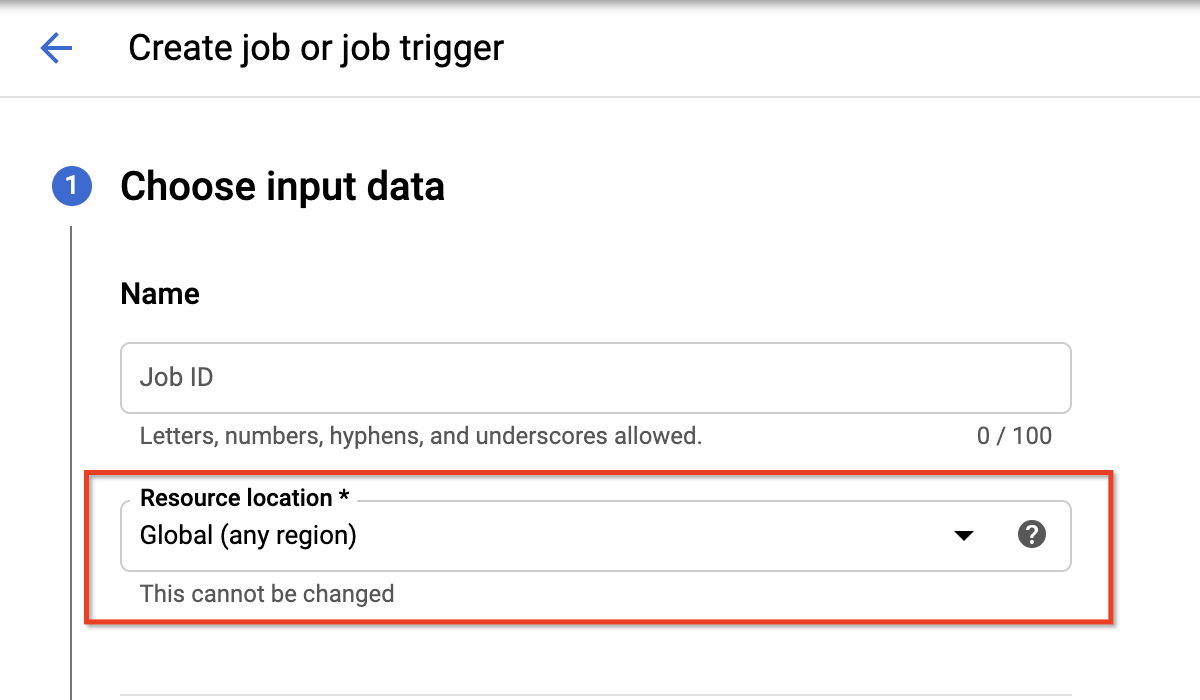The image size is (1200, 700).
Task: Click the "This cannot be changed" hint
Action: pos(267,594)
